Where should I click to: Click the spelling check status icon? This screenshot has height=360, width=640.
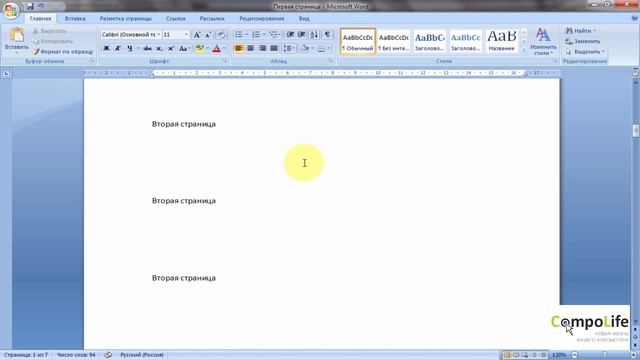coord(108,355)
